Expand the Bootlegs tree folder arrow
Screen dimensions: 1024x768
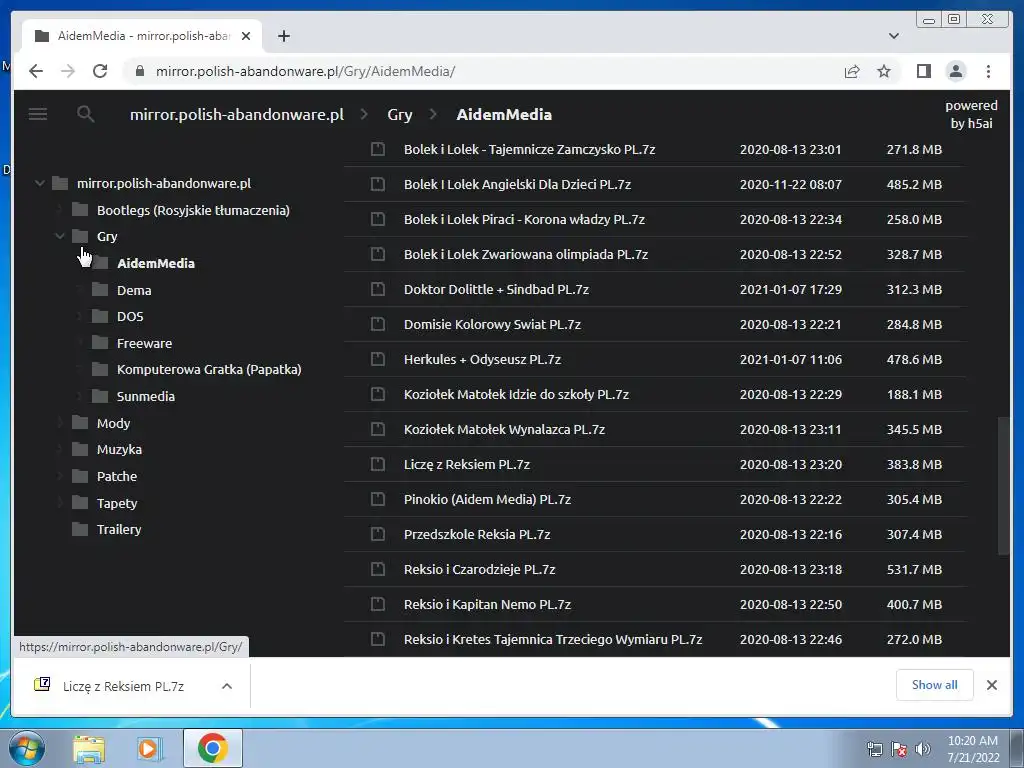tap(60, 210)
